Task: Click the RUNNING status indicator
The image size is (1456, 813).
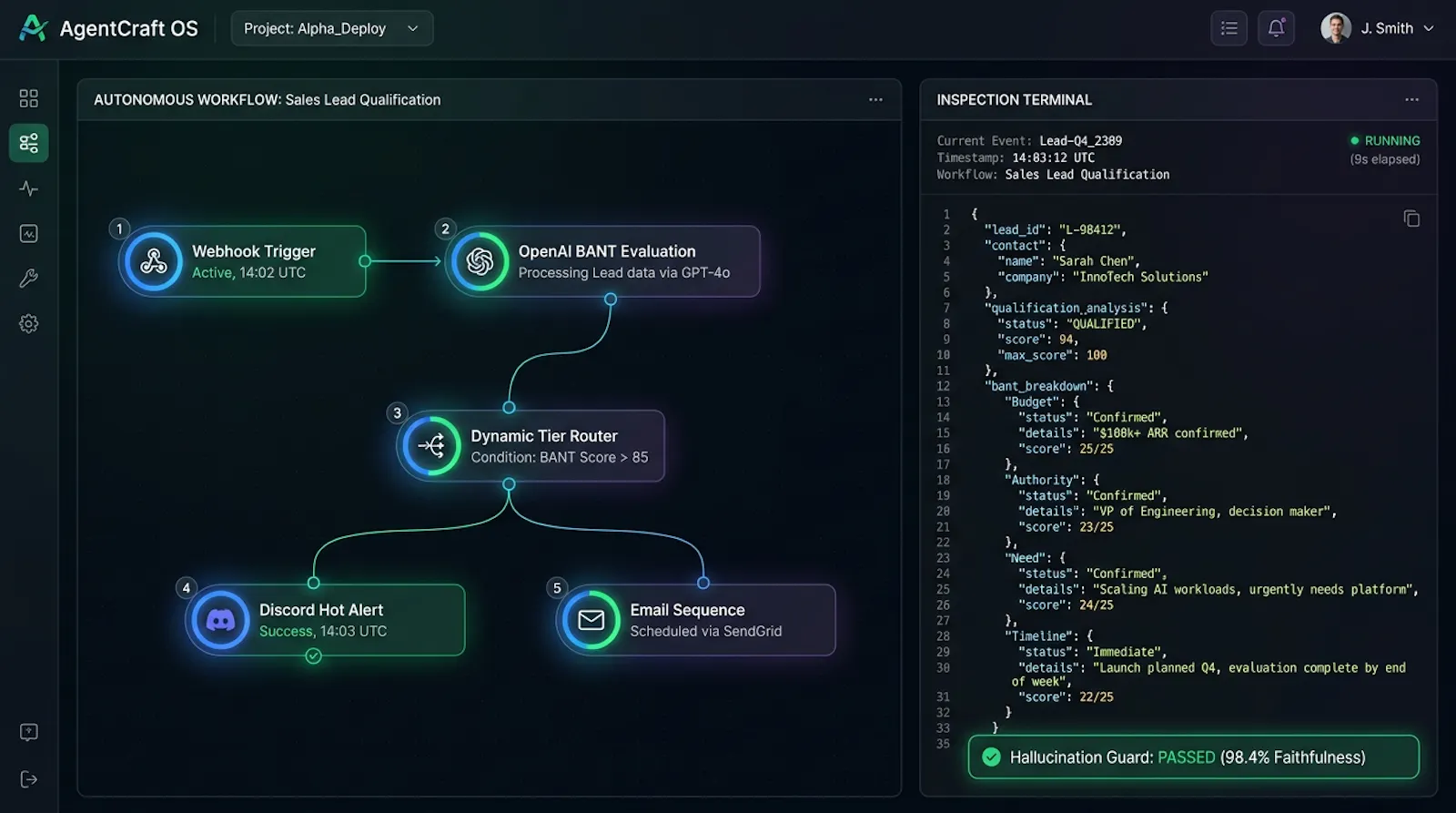Action: coord(1385,141)
